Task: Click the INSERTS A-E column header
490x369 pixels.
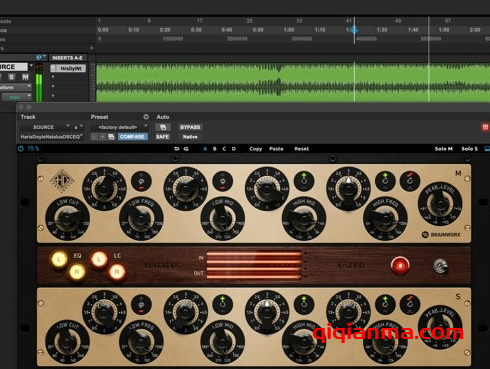Action: 68,58
